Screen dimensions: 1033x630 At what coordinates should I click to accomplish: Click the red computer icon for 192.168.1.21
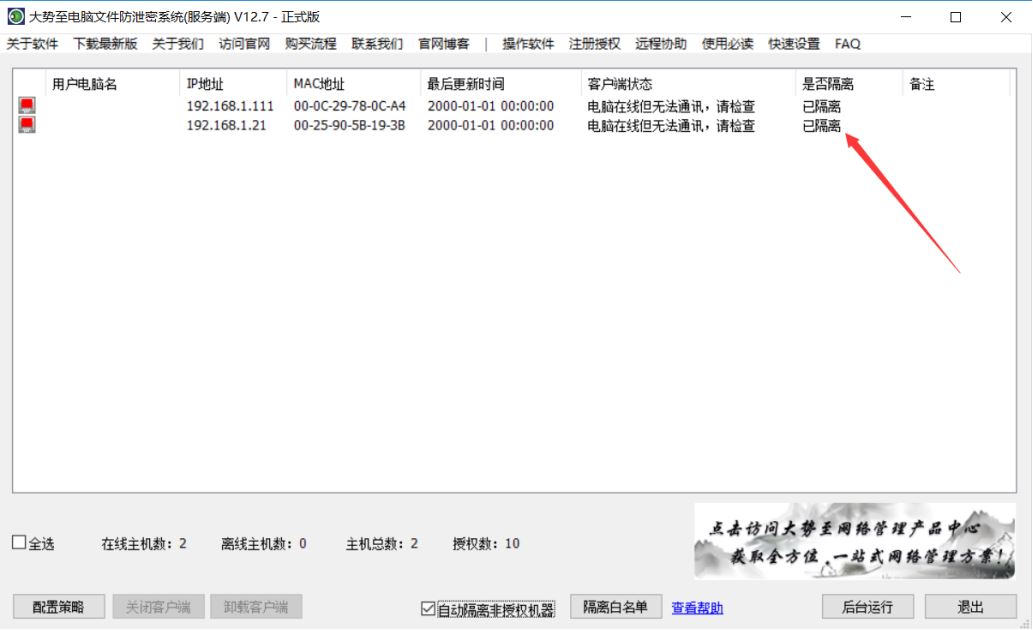point(26,125)
